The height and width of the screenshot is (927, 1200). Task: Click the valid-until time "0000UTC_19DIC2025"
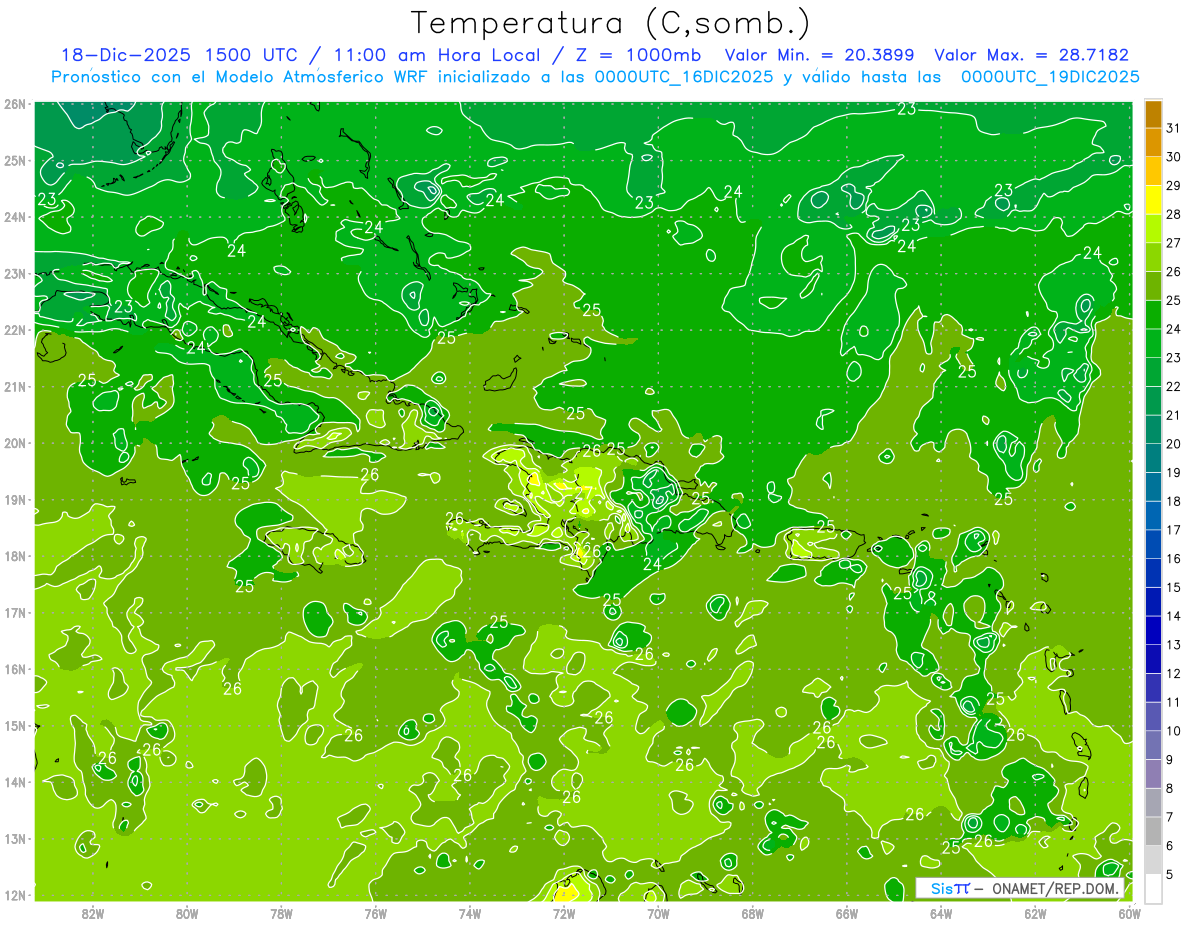click(x=1050, y=77)
